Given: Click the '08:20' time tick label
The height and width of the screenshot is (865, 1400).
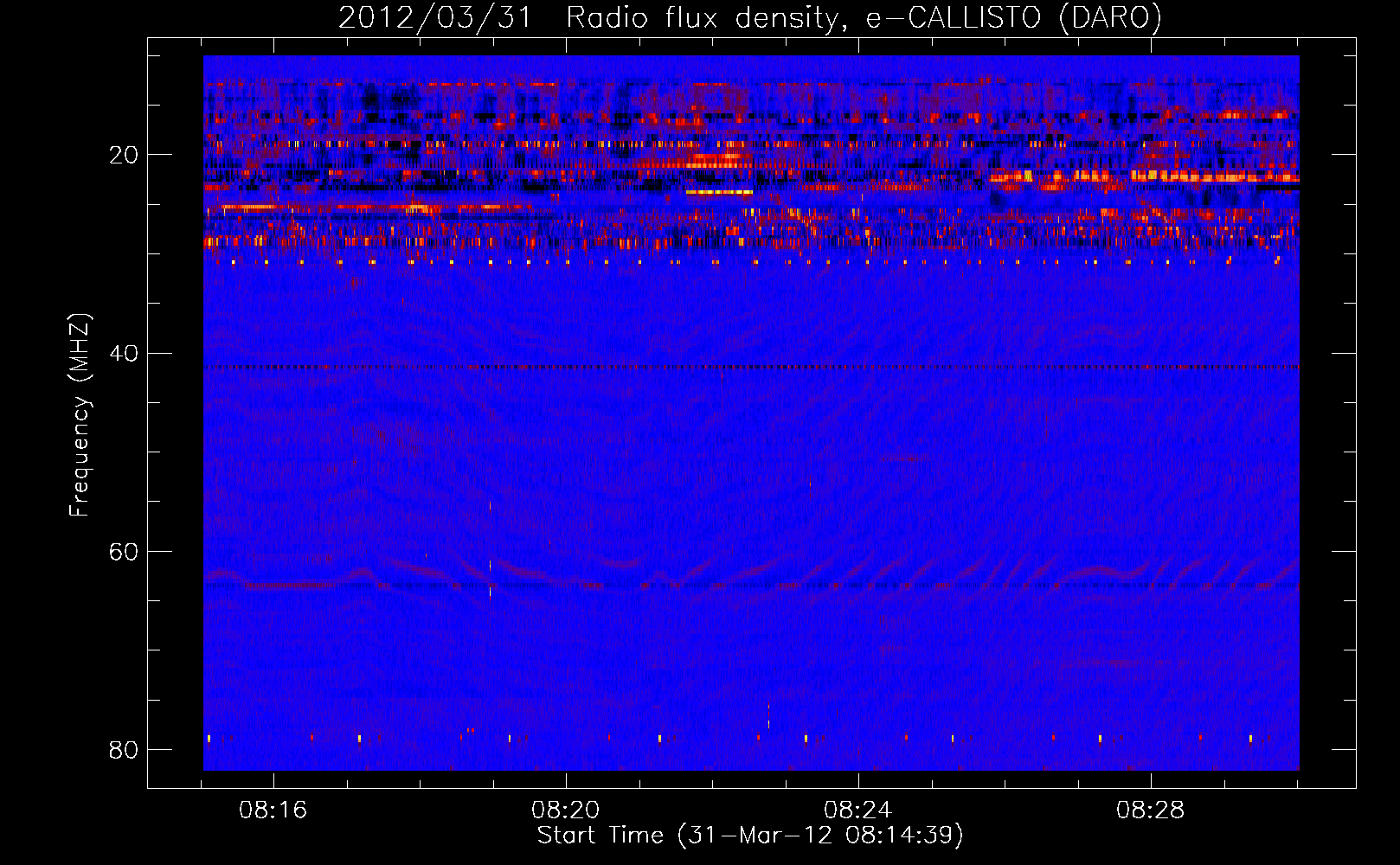Looking at the screenshot, I should 566,811.
